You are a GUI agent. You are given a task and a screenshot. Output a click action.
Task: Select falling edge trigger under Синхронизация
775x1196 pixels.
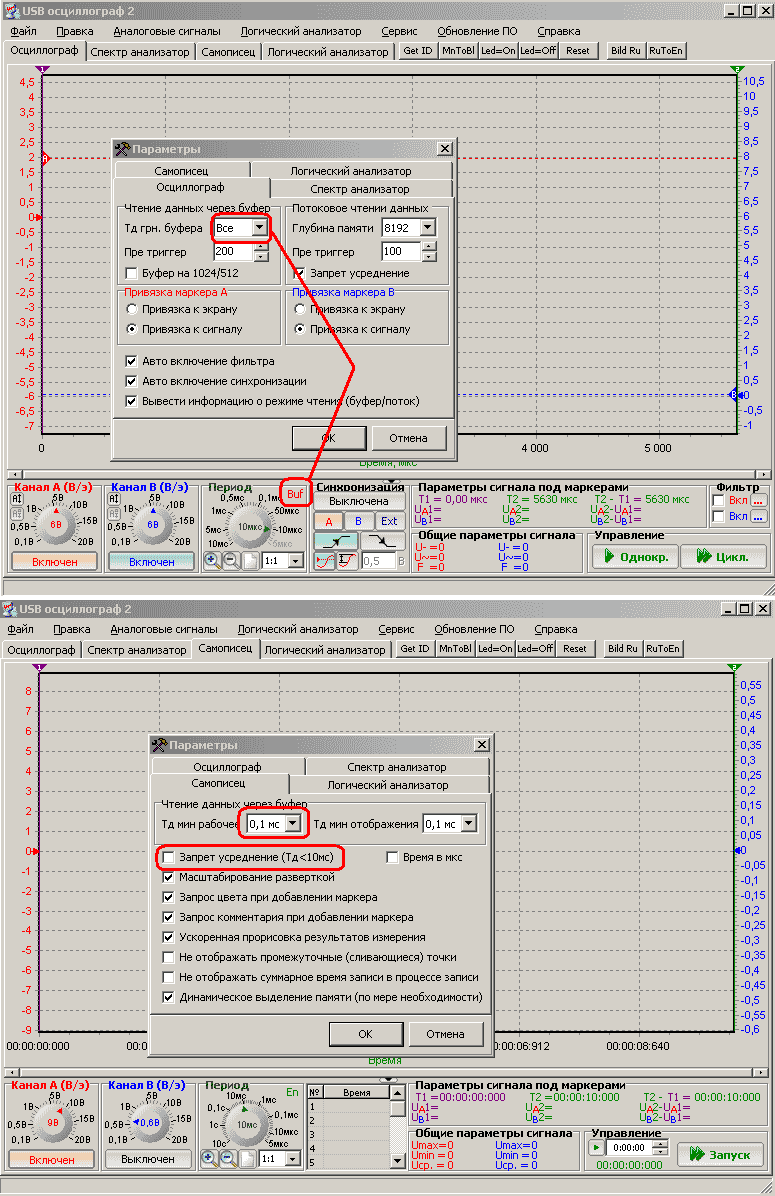click(382, 541)
